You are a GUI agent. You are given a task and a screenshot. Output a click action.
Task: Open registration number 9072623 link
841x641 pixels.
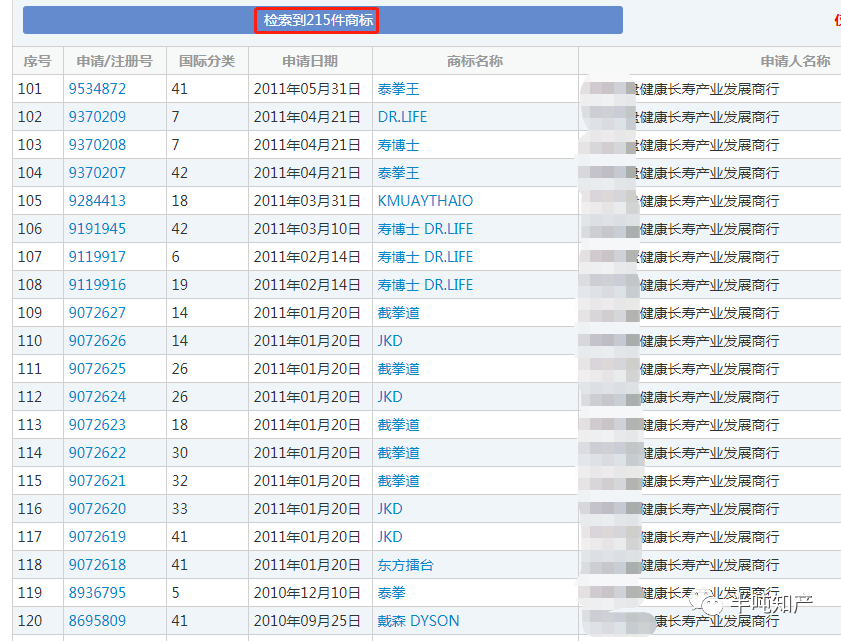click(x=97, y=424)
